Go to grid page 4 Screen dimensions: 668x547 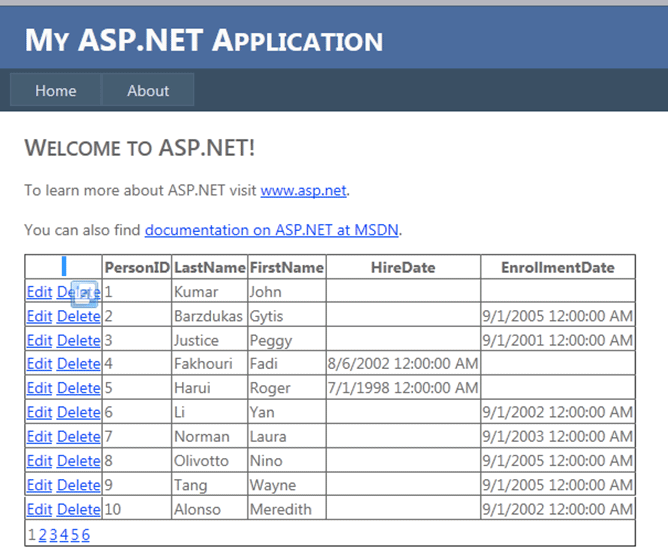[x=64, y=535]
